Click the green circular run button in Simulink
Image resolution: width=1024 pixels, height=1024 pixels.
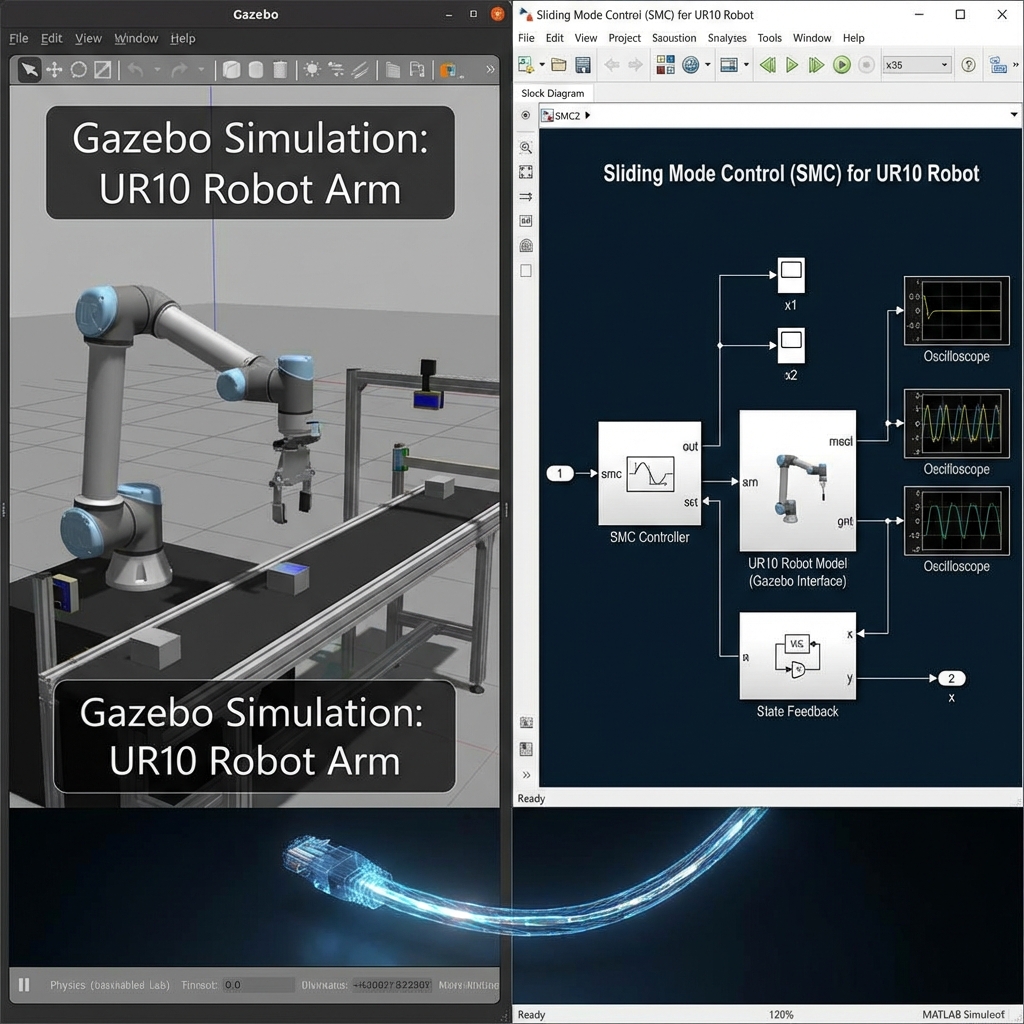[x=842, y=65]
